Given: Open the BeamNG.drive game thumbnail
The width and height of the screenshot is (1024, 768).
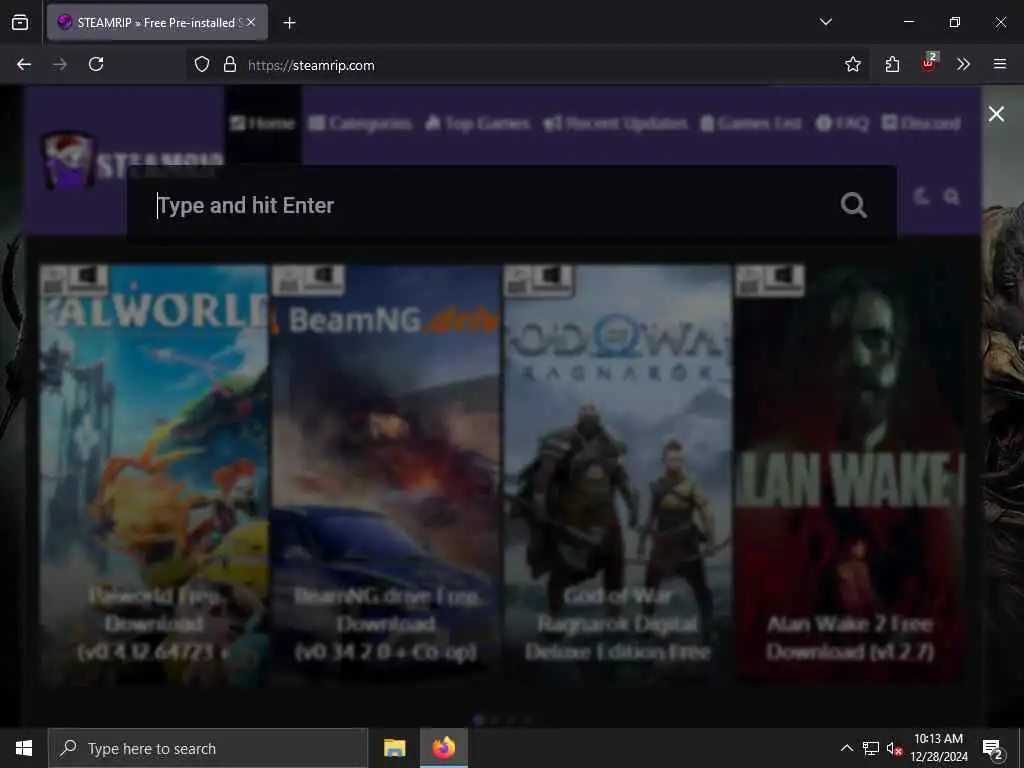Looking at the screenshot, I should (386, 475).
